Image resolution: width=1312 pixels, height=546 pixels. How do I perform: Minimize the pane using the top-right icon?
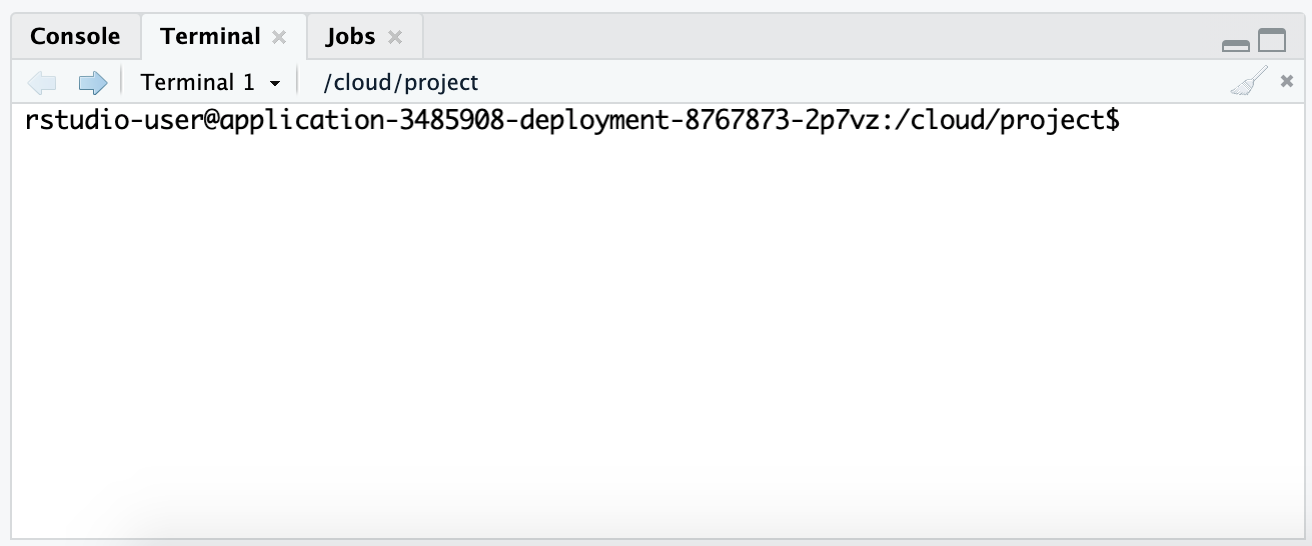pos(1236,45)
